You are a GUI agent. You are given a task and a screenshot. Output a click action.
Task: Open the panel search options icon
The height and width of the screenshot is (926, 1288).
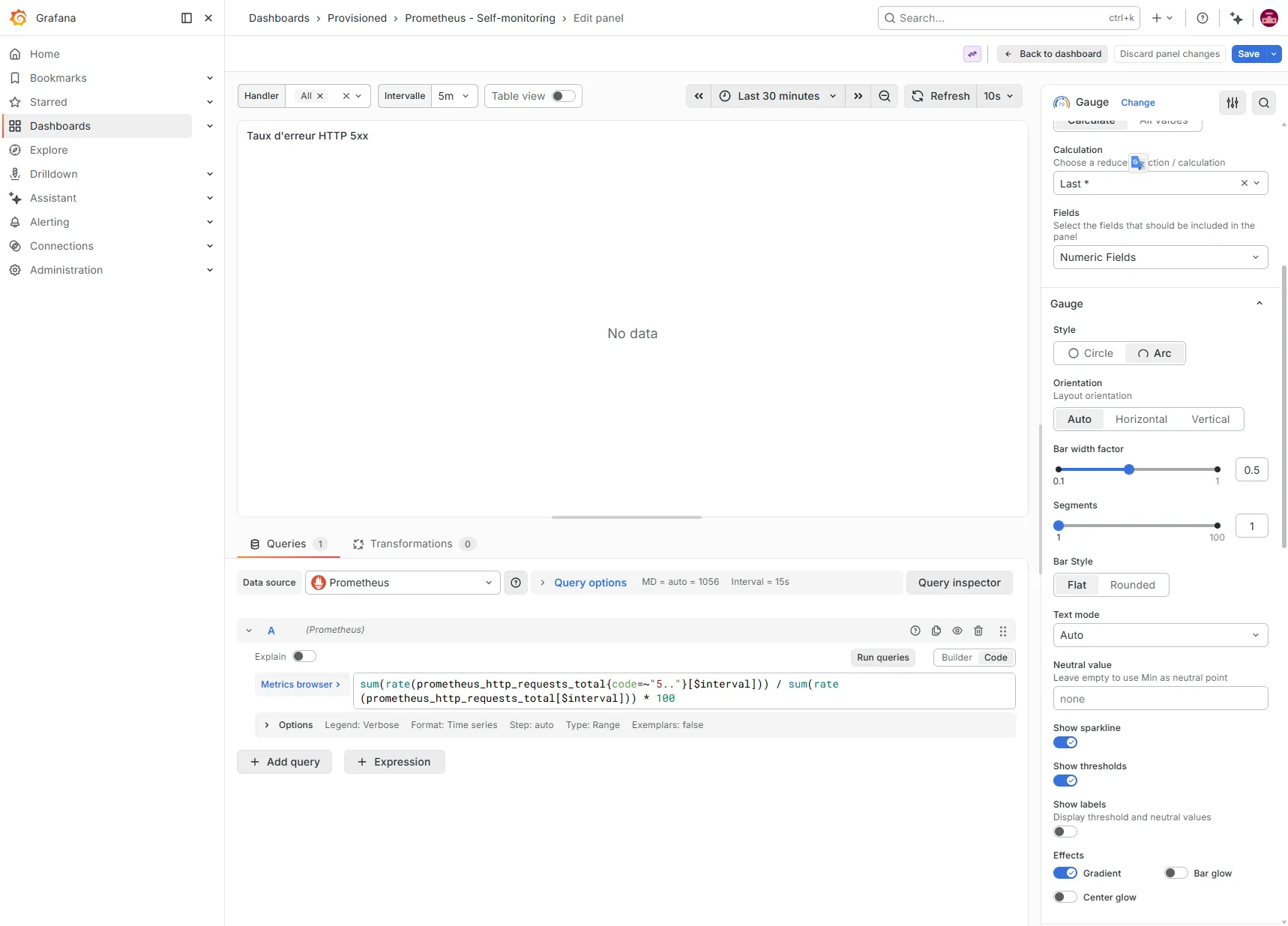click(x=1264, y=103)
